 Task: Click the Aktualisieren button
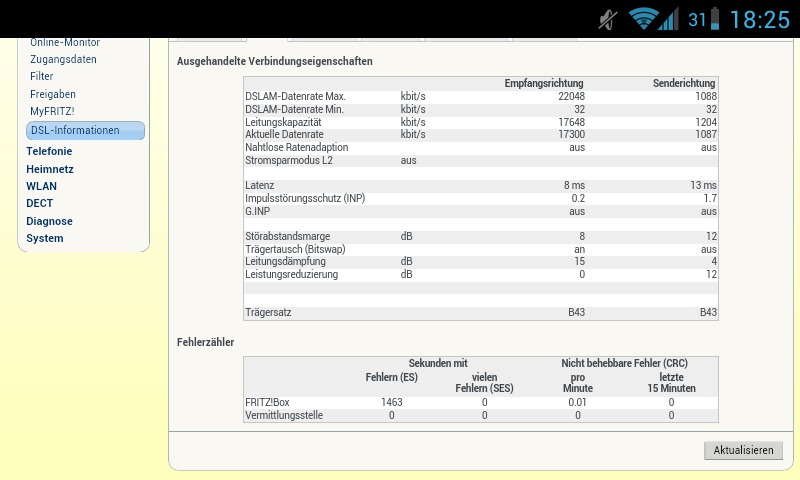click(743, 450)
